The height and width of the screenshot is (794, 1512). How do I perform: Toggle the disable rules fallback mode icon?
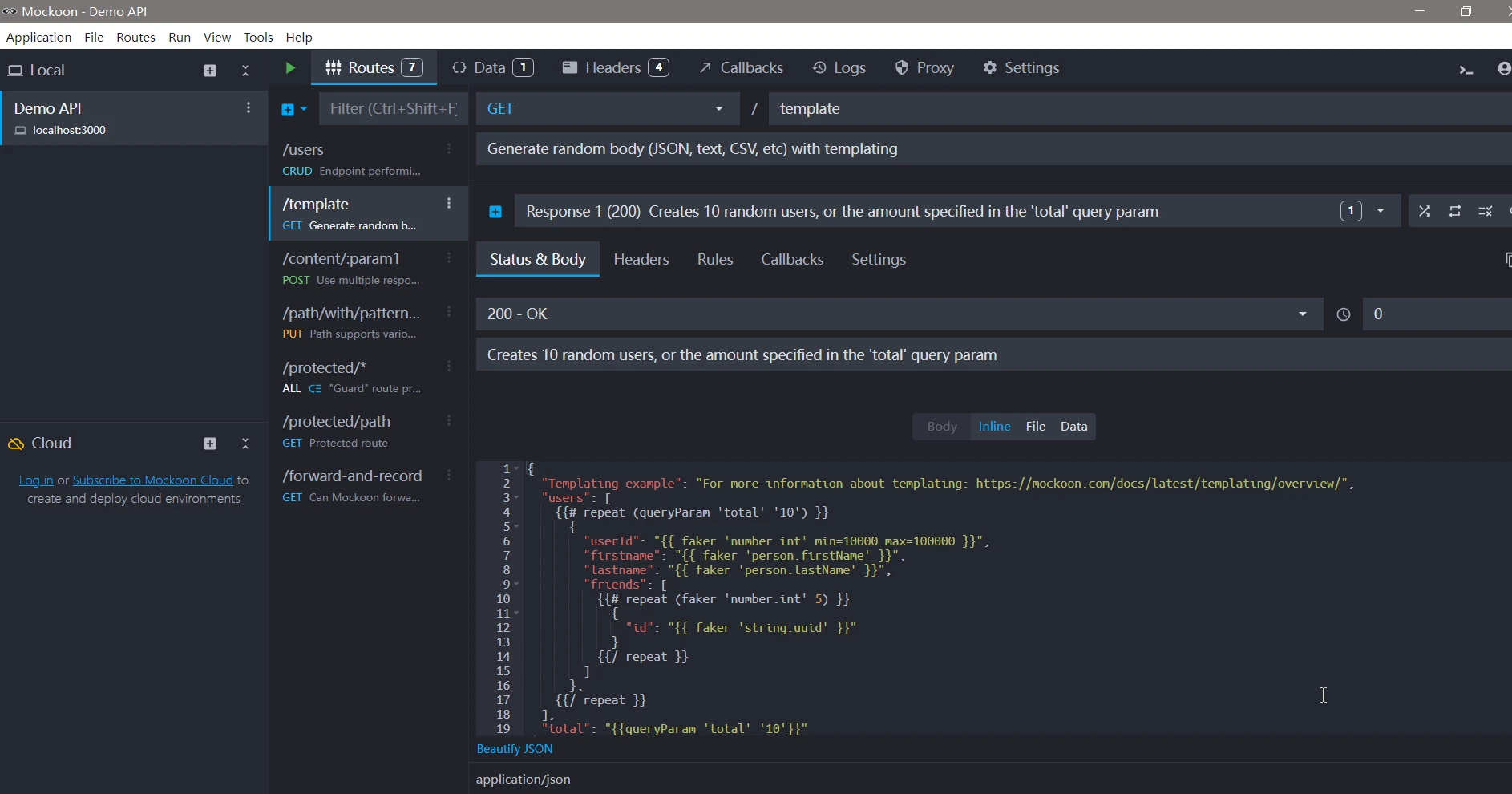[x=1486, y=212]
